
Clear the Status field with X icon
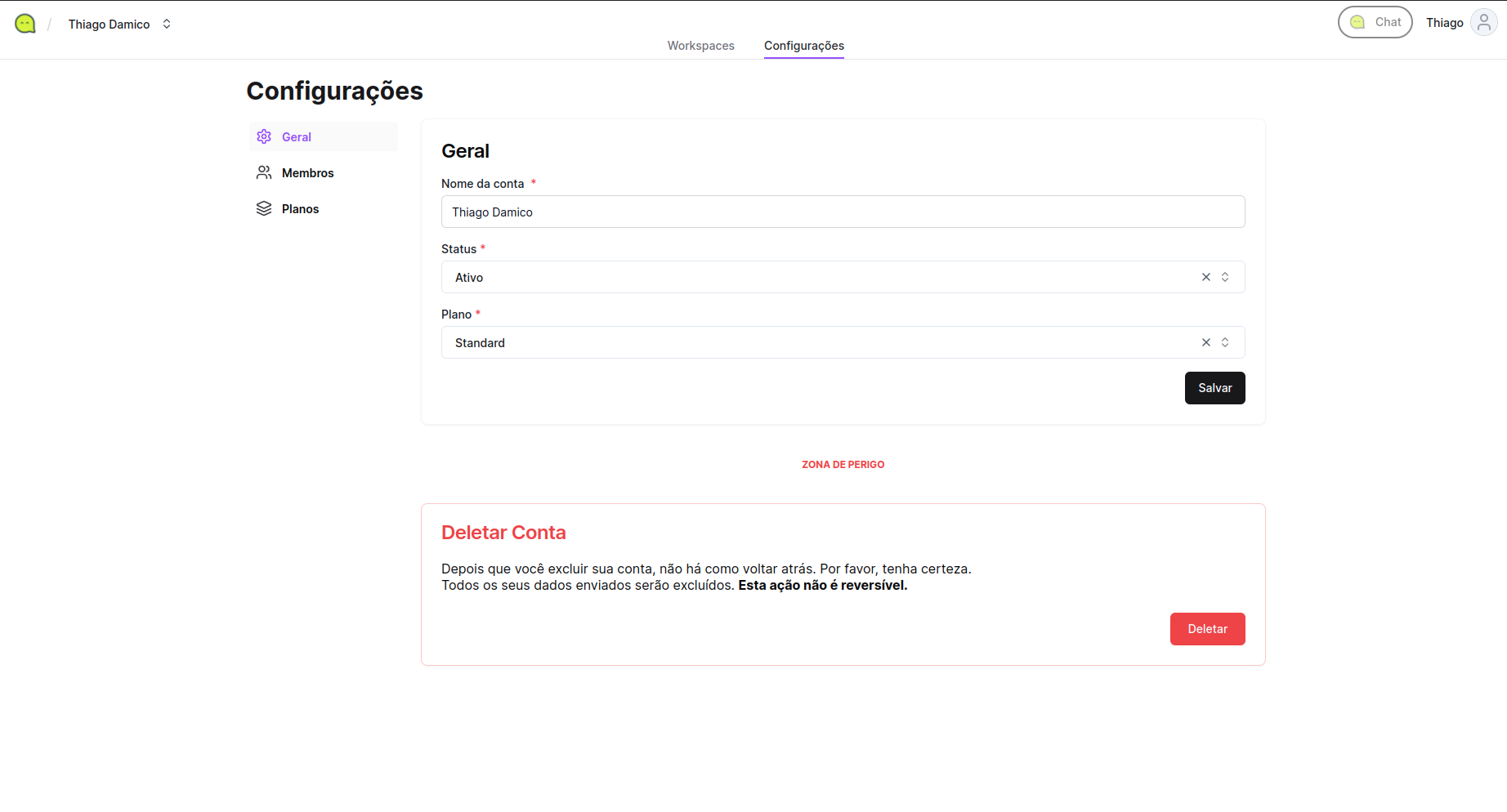1205,277
